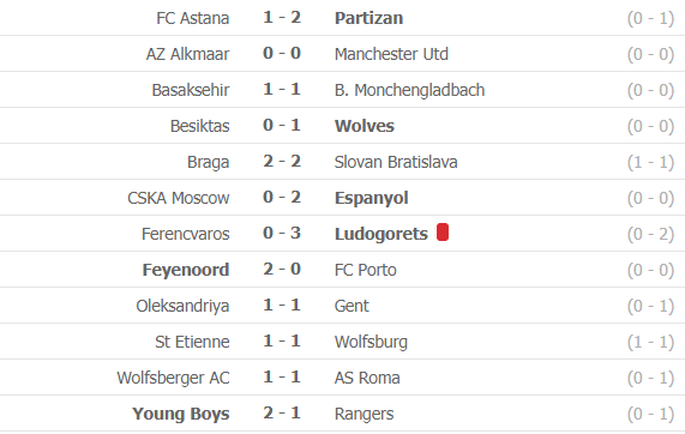Image resolution: width=685 pixels, height=434 pixels.
Task: Open the Feyenoord team link
Action: point(186,270)
